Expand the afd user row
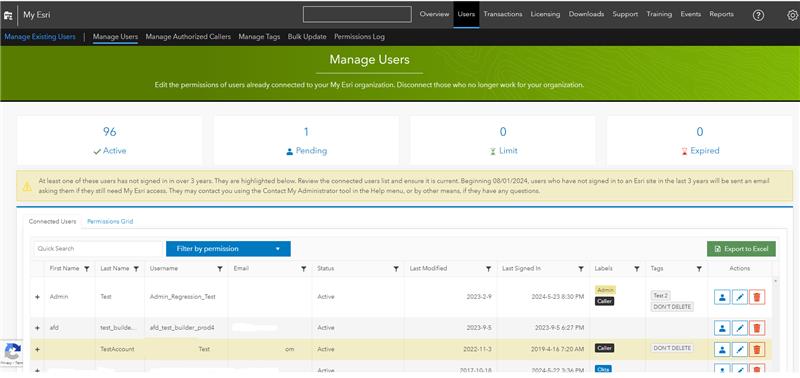The width and height of the screenshot is (800, 378). pyautogui.click(x=37, y=327)
